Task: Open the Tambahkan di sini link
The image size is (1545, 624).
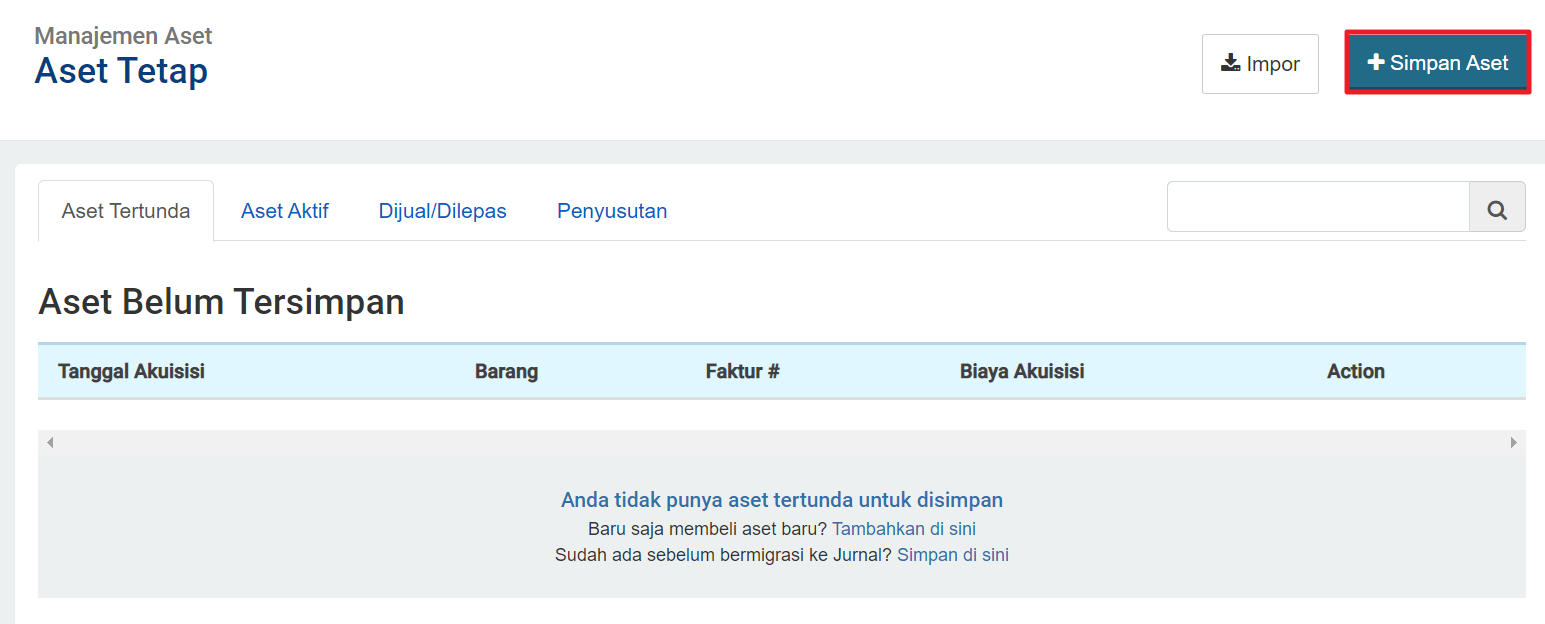Action: point(903,528)
